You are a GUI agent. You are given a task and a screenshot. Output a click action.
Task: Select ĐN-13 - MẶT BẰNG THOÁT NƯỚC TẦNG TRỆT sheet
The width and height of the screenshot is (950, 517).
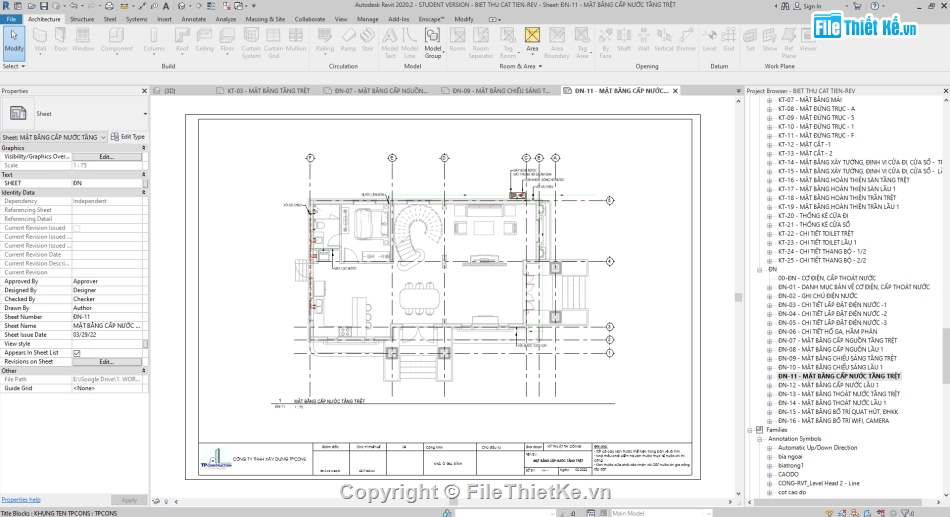(x=839, y=394)
